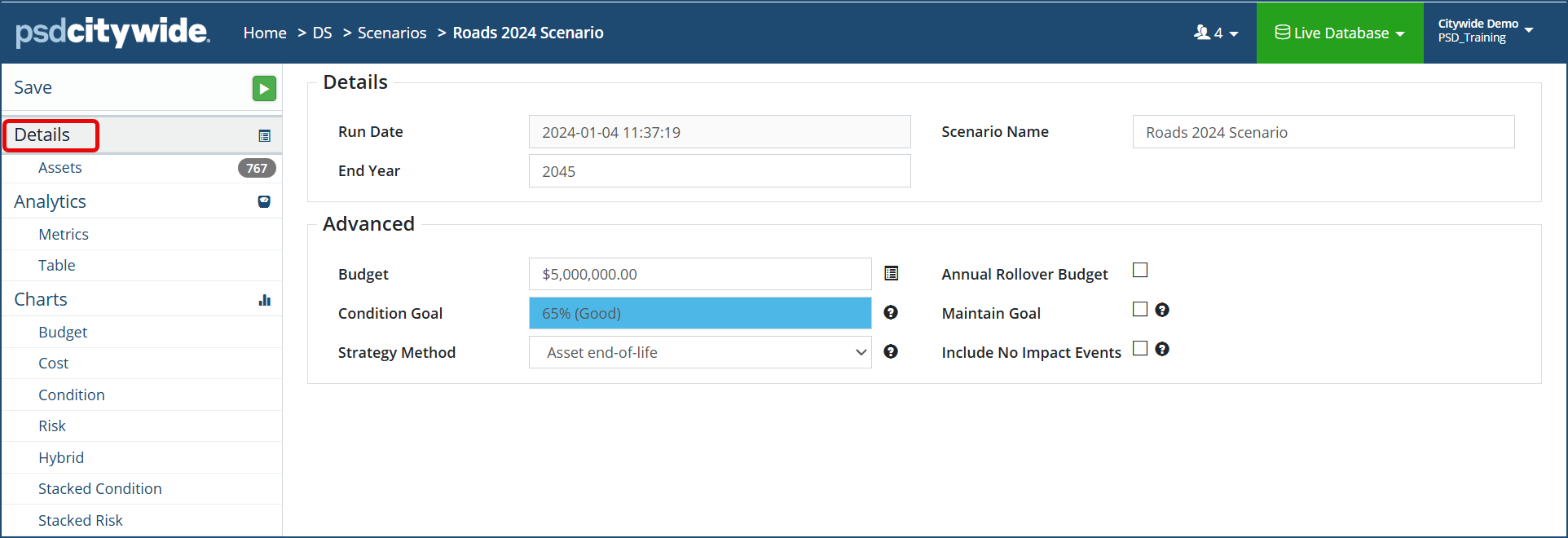Click the Charts bar graph icon
The height and width of the screenshot is (538, 1568).
264,300
